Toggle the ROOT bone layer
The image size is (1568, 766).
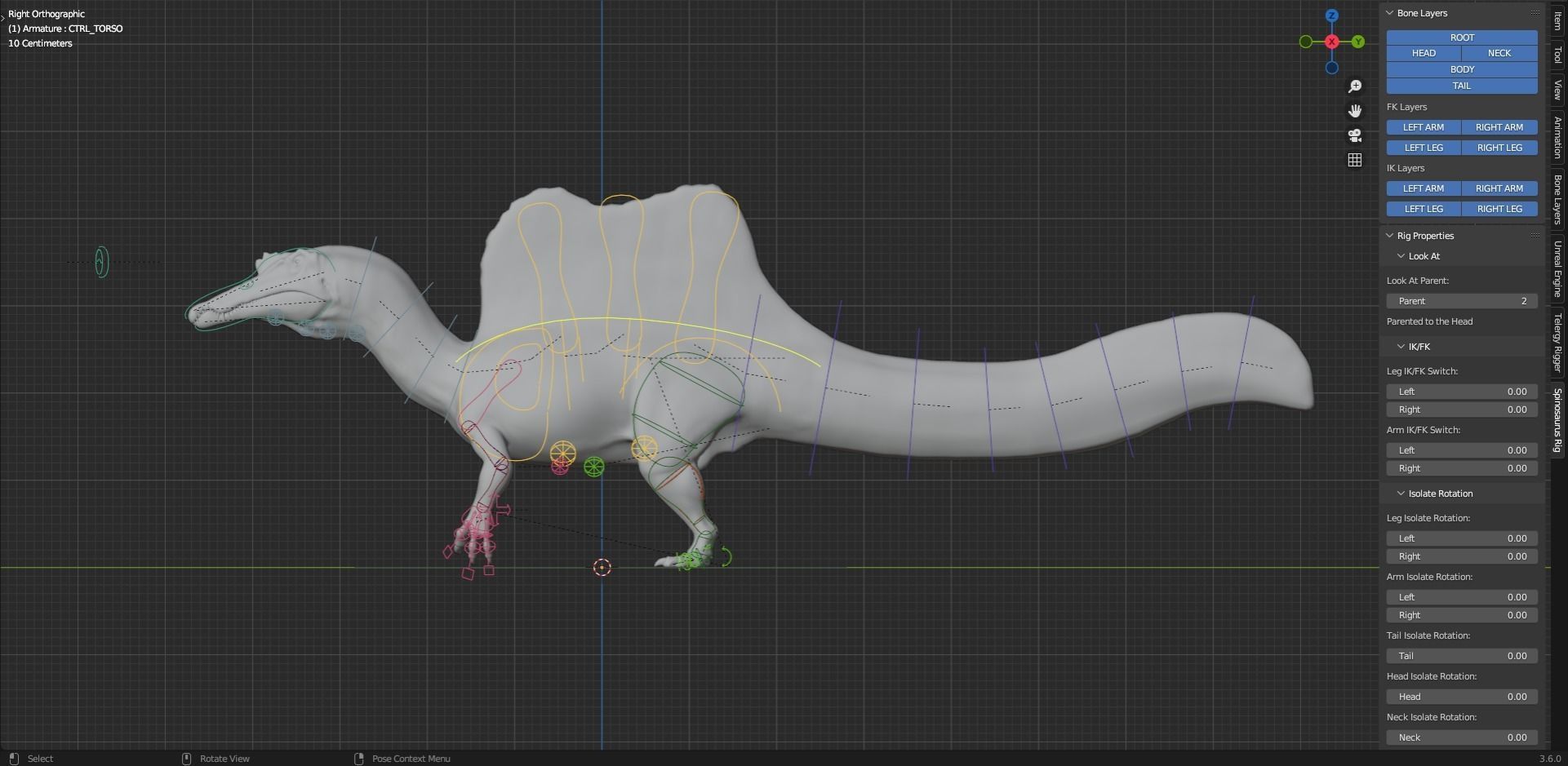(x=1462, y=38)
